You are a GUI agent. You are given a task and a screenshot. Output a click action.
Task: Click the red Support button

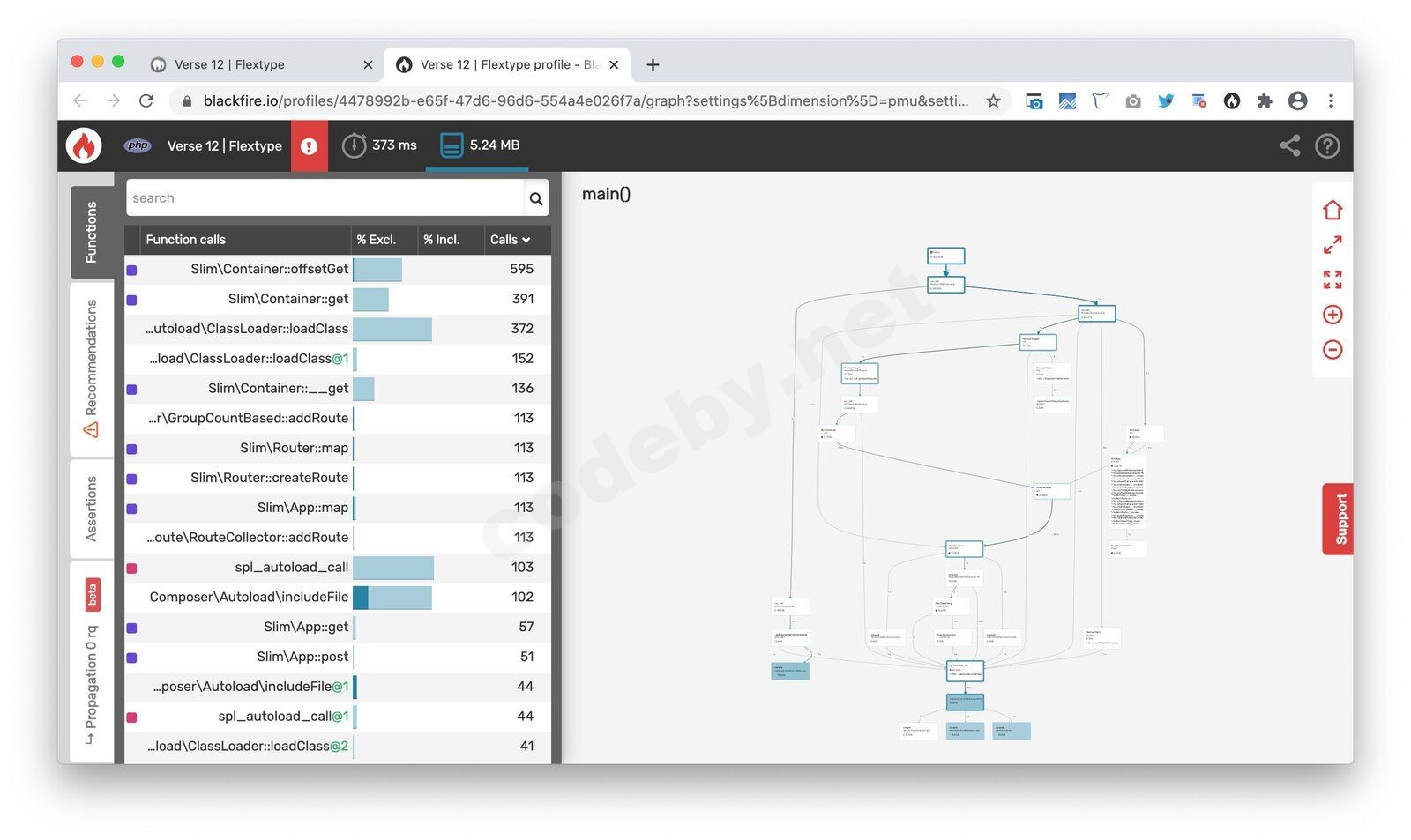pyautogui.click(x=1339, y=518)
